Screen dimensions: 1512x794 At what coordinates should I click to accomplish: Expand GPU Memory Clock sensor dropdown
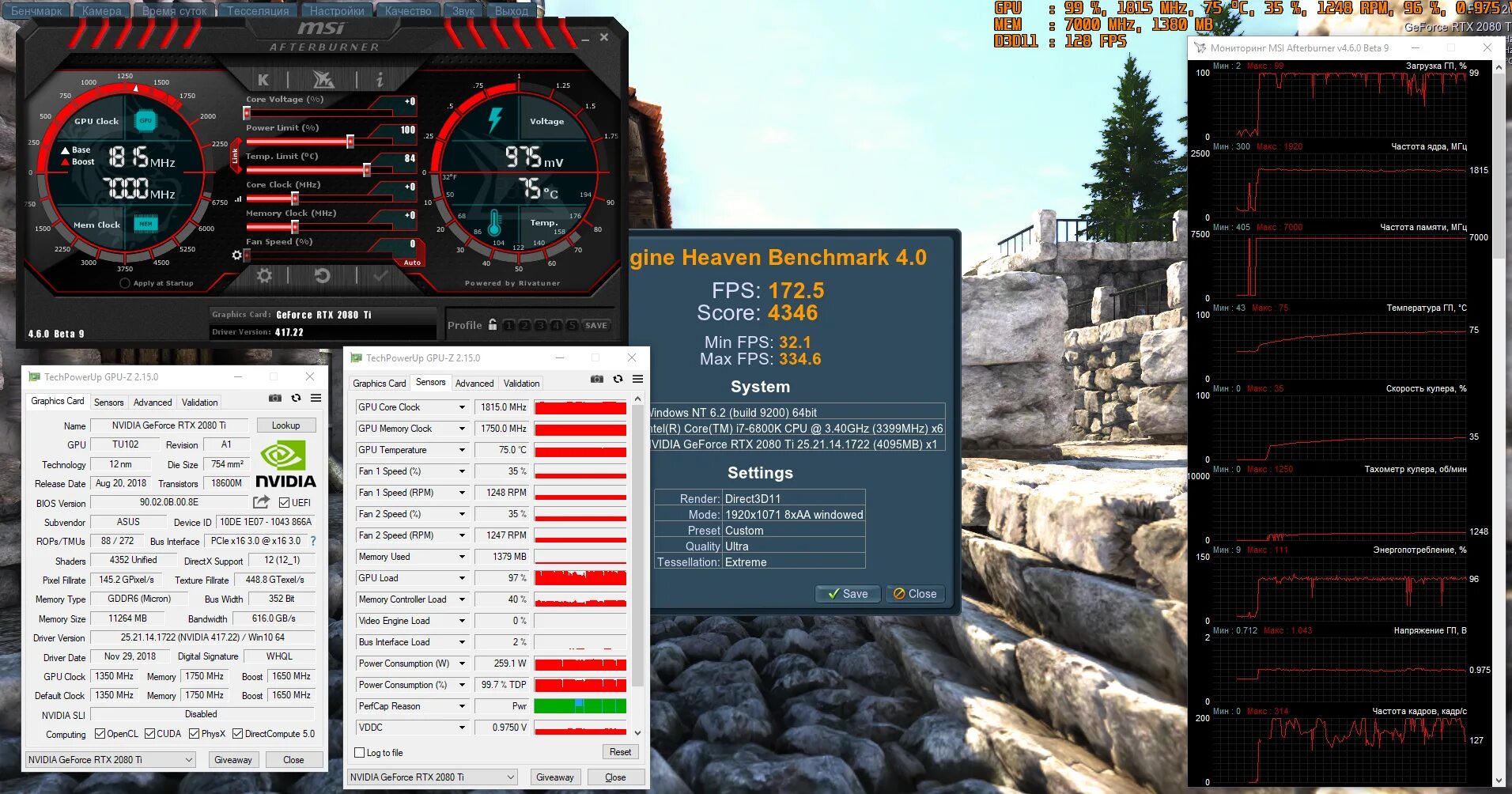(x=462, y=429)
